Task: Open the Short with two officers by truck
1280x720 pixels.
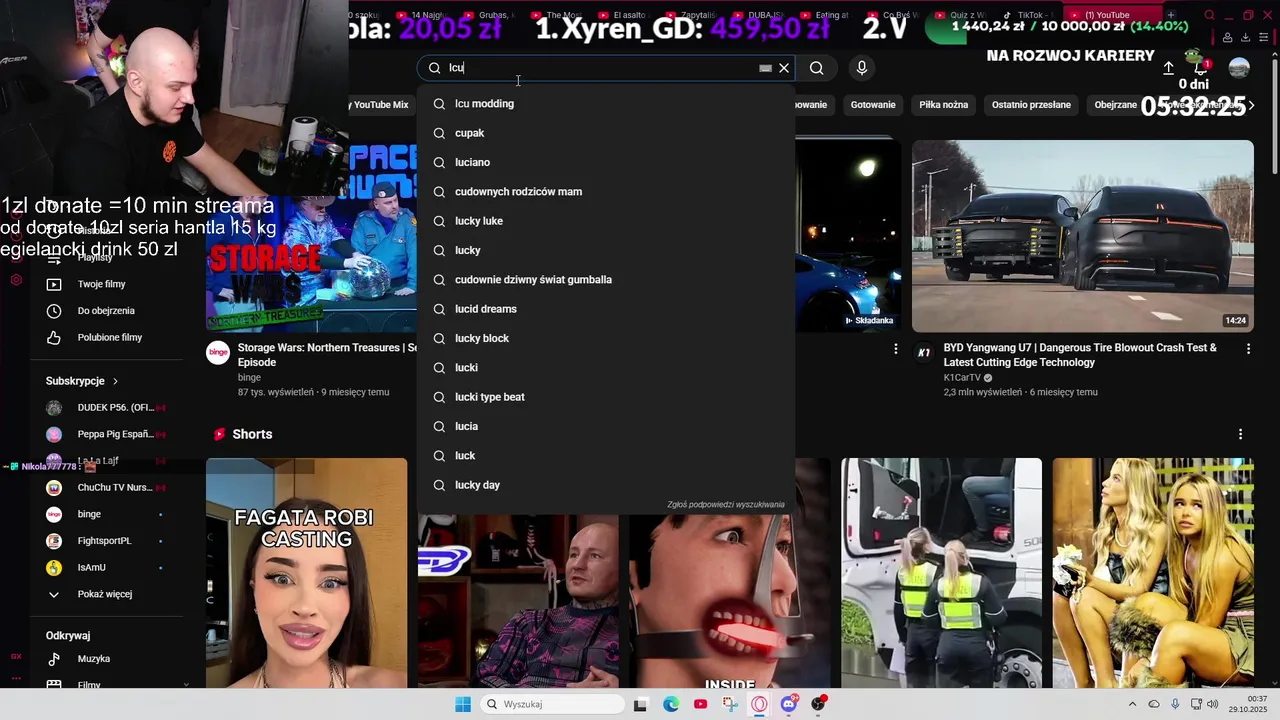Action: coord(941,573)
